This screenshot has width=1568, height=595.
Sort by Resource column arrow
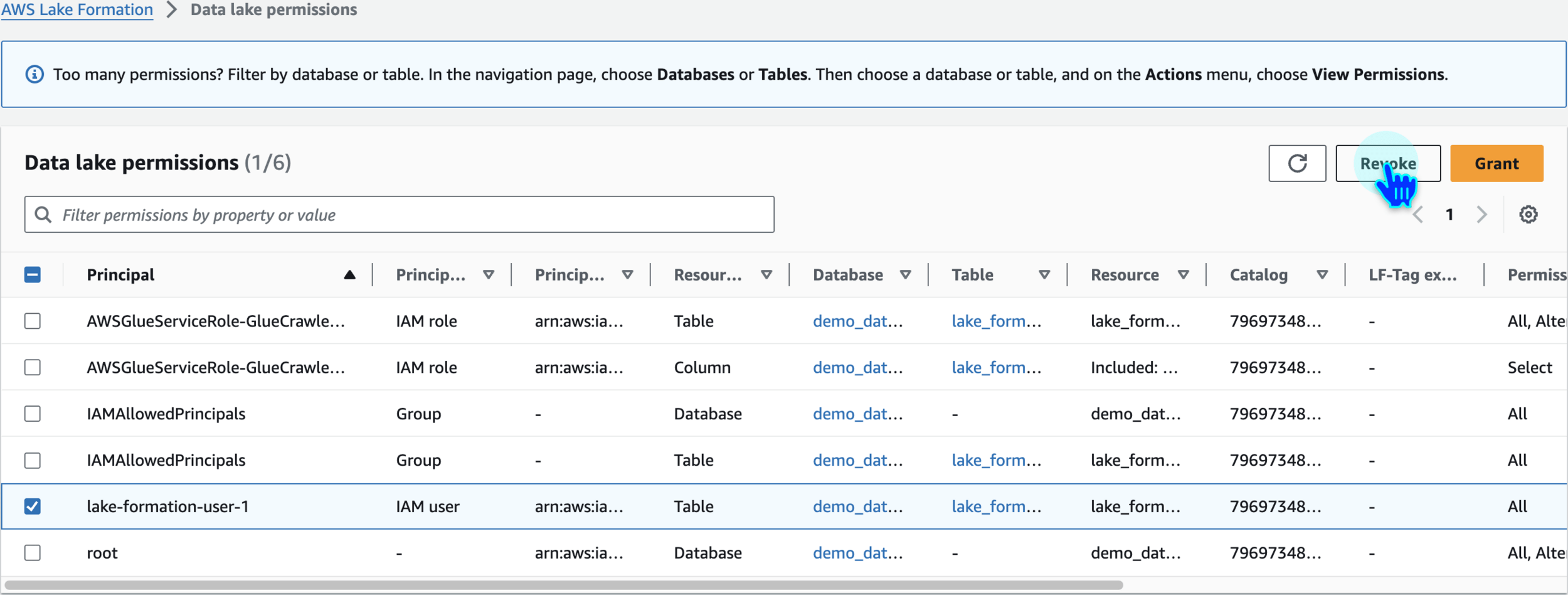click(1184, 275)
